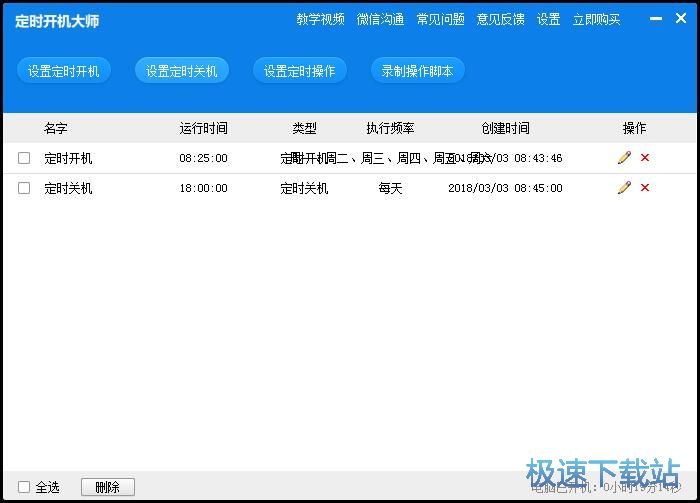
Task: Delete the 定时关机 task with red X
Action: tap(645, 187)
